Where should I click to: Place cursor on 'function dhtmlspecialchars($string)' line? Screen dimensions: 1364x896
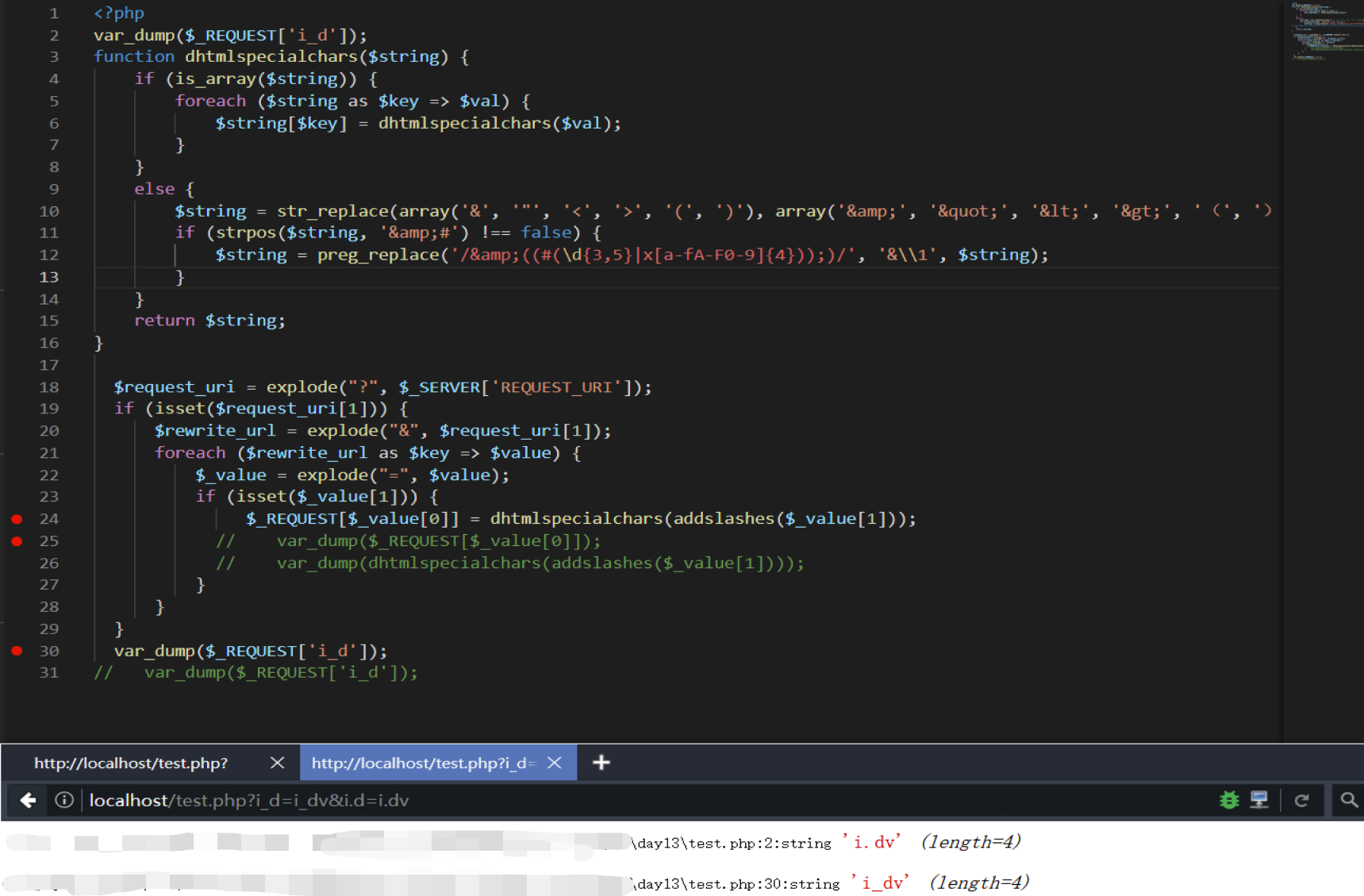click(281, 57)
